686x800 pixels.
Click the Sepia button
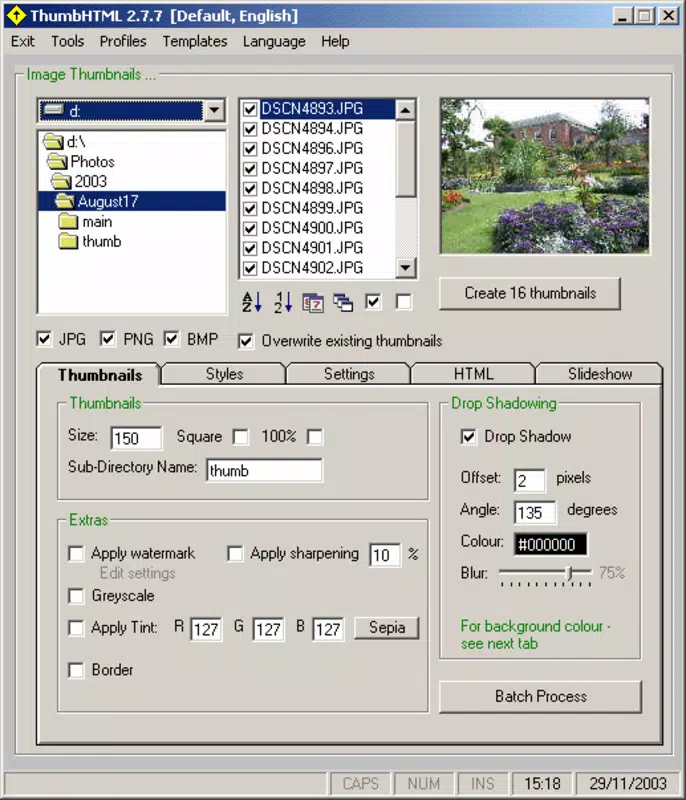(x=387, y=628)
